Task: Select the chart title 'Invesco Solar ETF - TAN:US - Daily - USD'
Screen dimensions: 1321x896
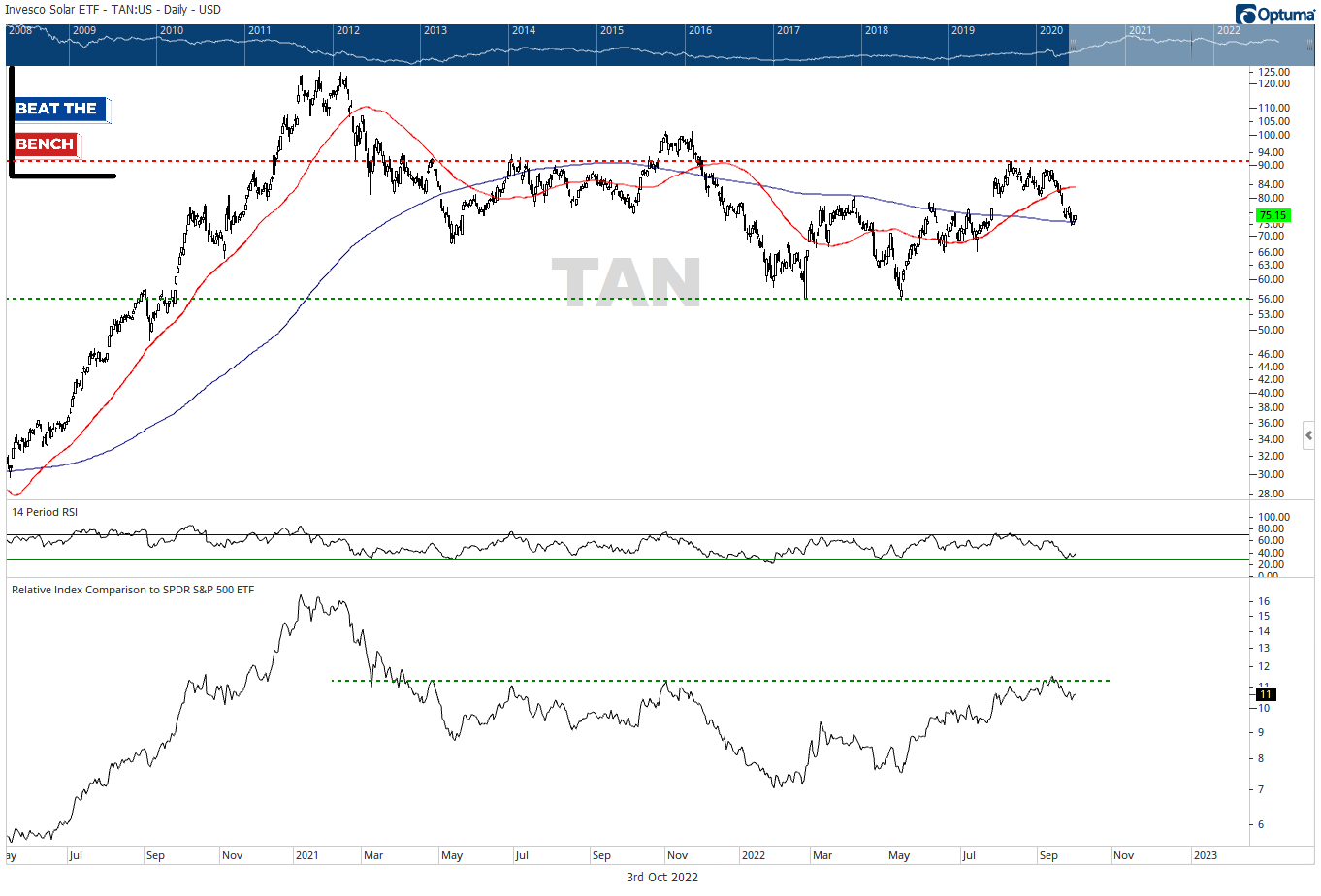Action: pyautogui.click(x=113, y=10)
